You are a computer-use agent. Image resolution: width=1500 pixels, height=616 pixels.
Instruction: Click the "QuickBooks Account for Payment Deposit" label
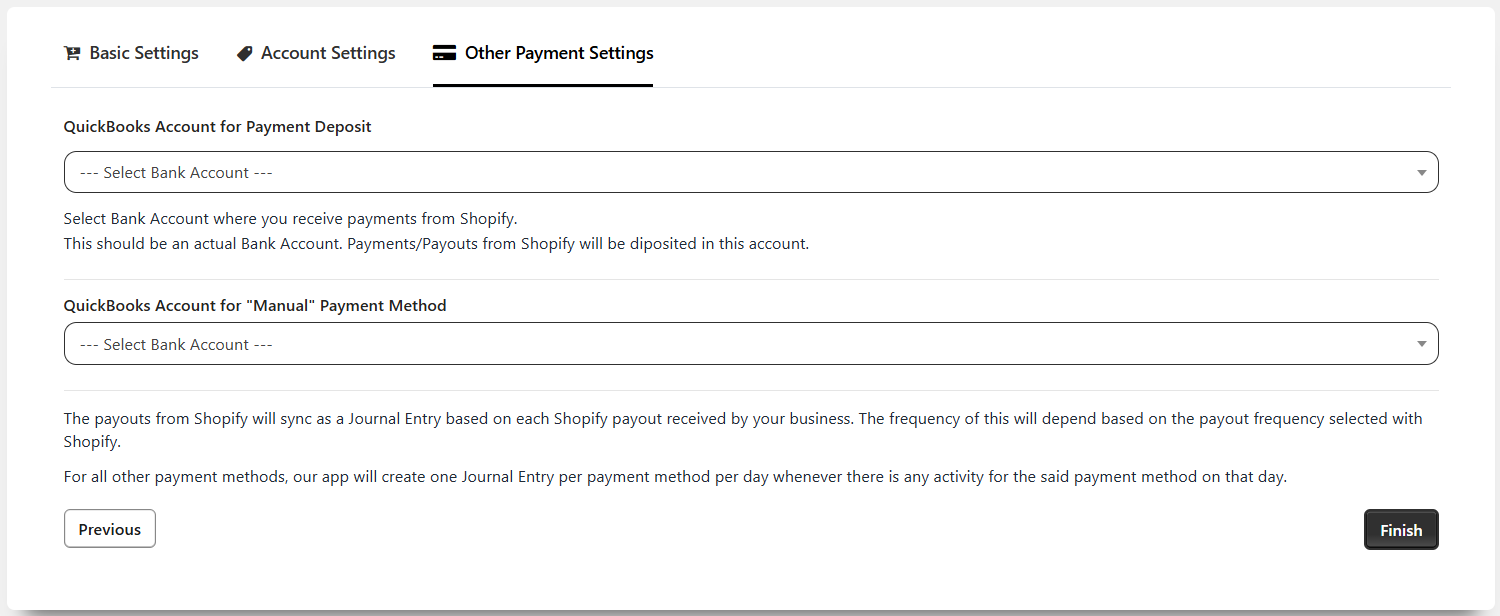click(x=218, y=127)
